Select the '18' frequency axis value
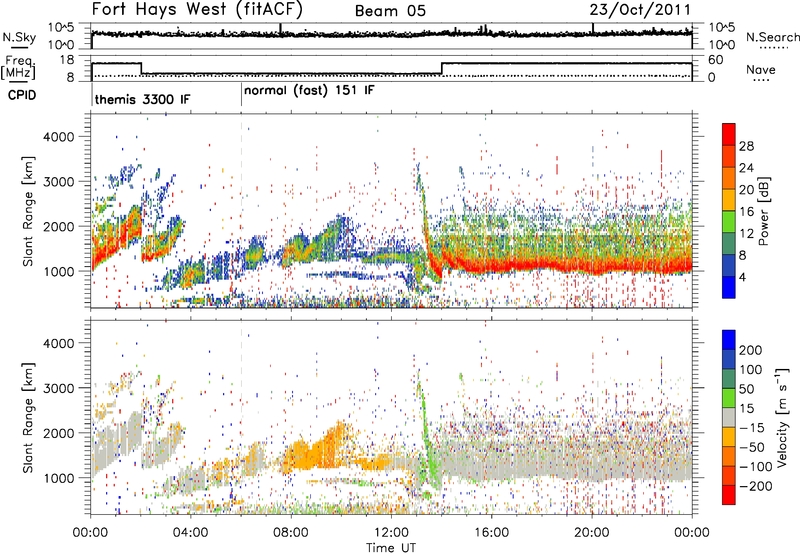This screenshot has height=554, width=800. pos(66,60)
